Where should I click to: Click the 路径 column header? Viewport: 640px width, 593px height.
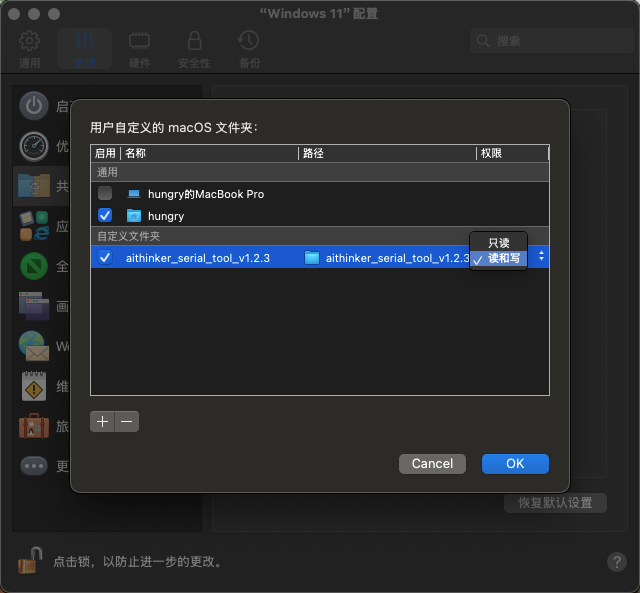point(387,153)
